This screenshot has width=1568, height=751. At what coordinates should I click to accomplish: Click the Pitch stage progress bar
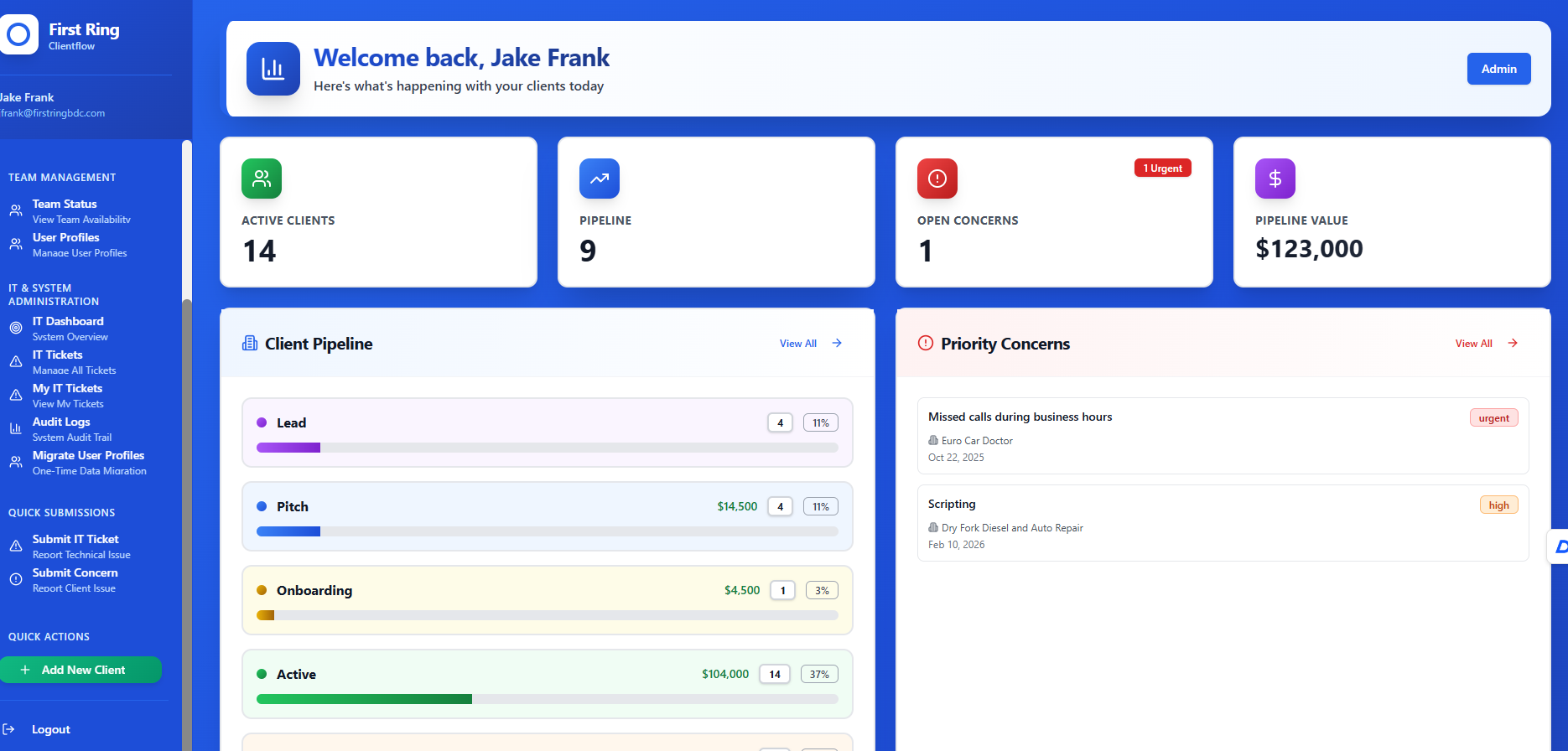(548, 531)
